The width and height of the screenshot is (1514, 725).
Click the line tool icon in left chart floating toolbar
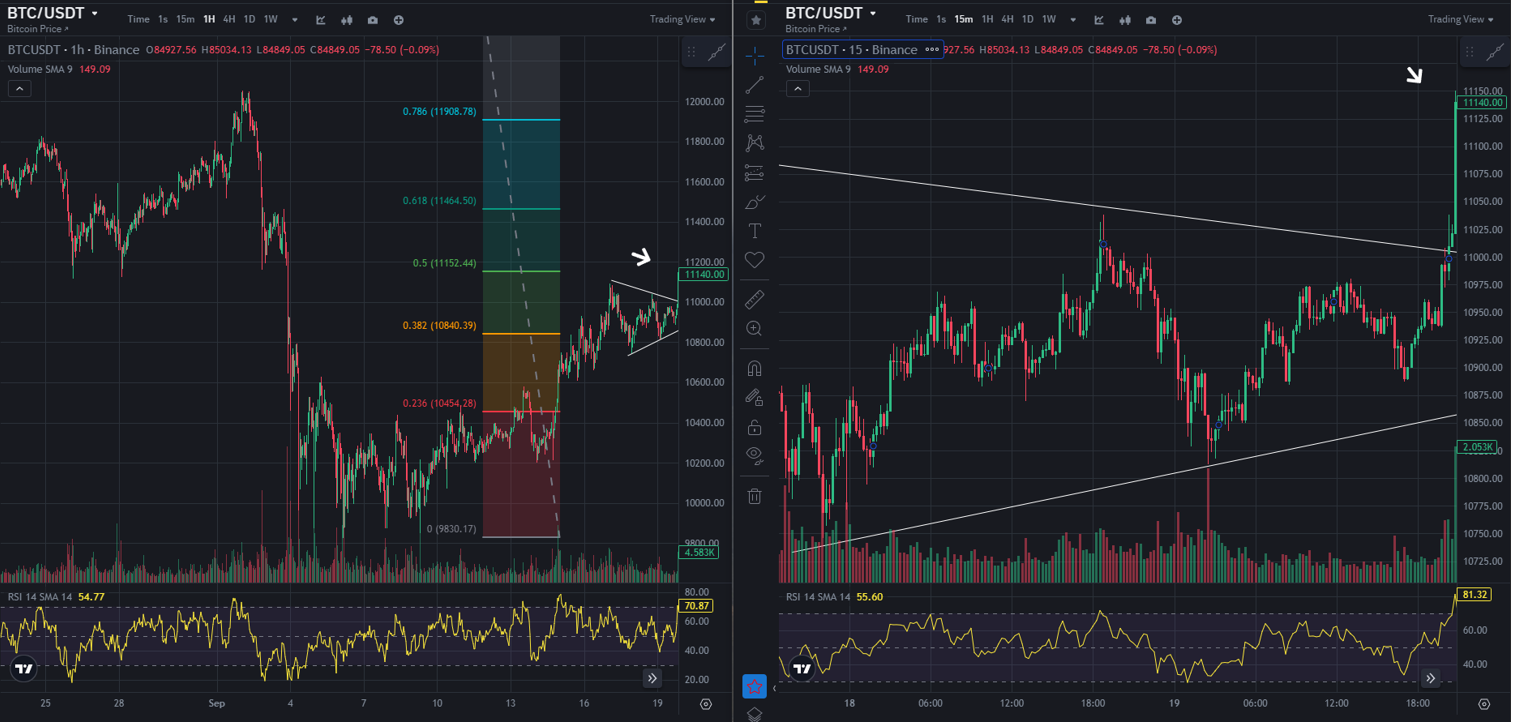(717, 53)
